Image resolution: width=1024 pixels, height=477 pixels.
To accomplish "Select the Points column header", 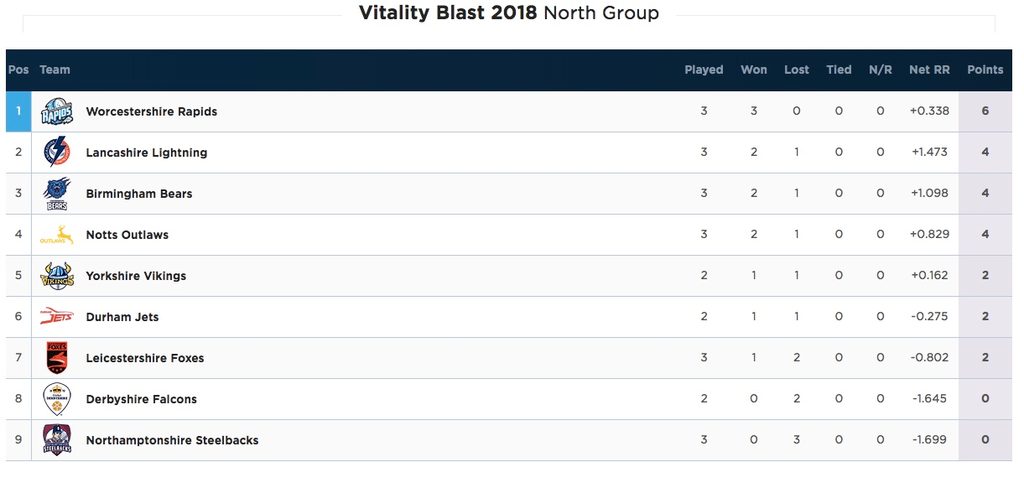I will coord(985,70).
